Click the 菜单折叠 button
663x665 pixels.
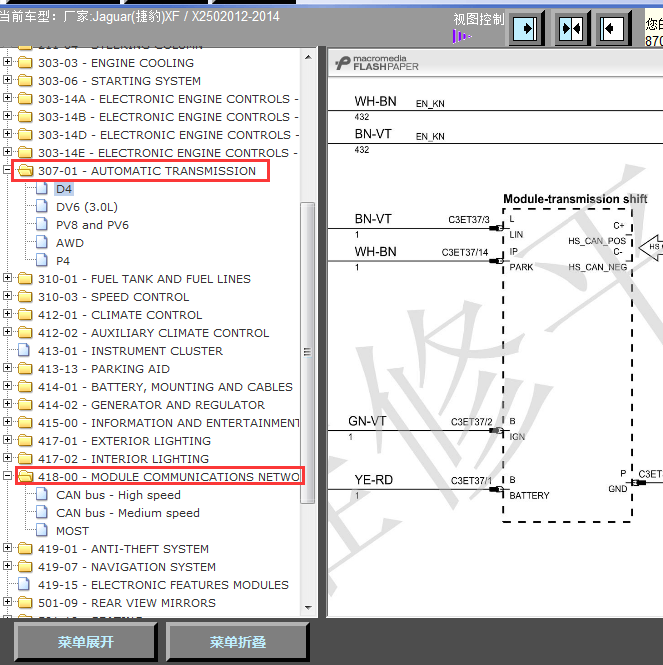tap(238, 642)
